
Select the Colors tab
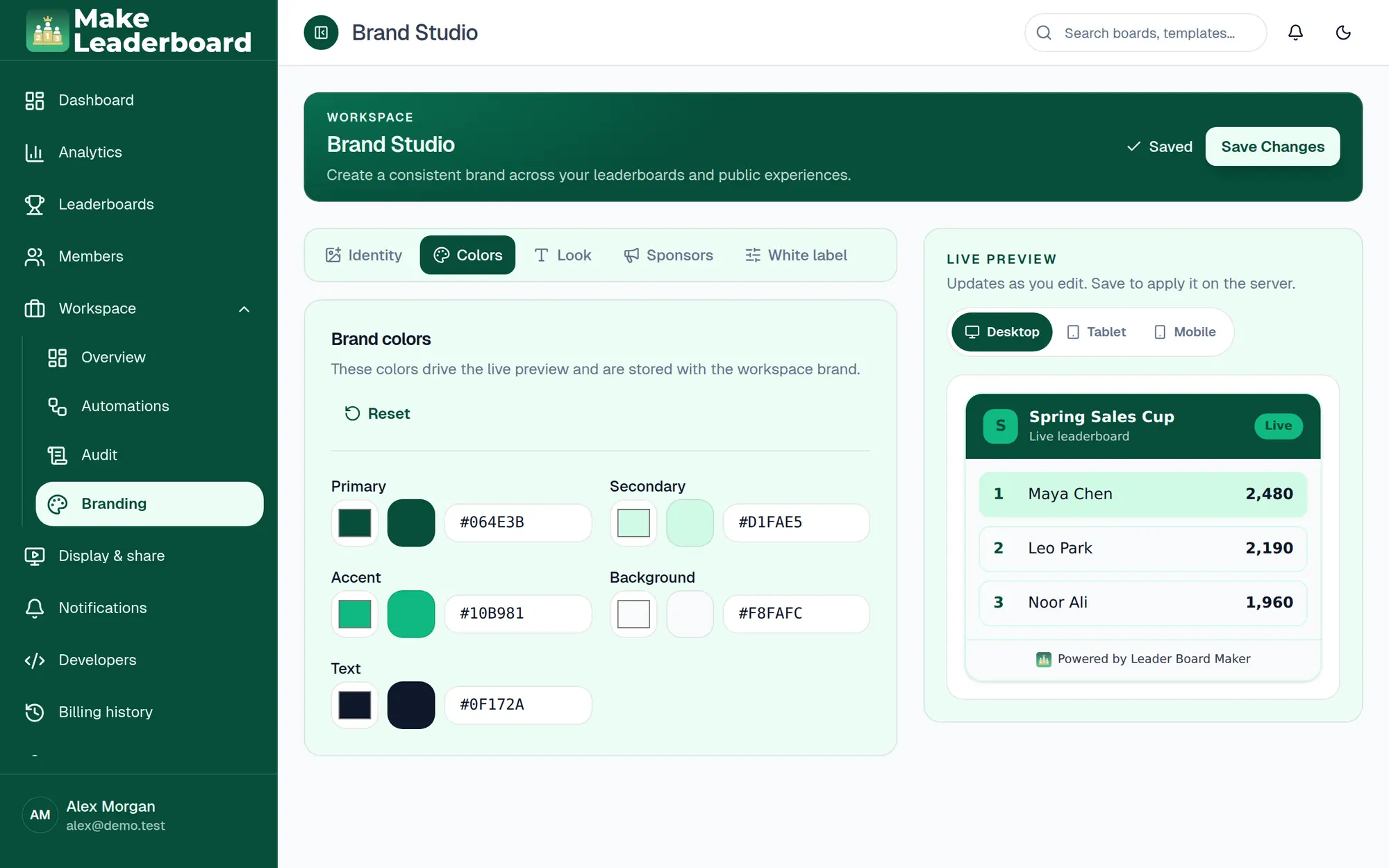pyautogui.click(x=467, y=255)
